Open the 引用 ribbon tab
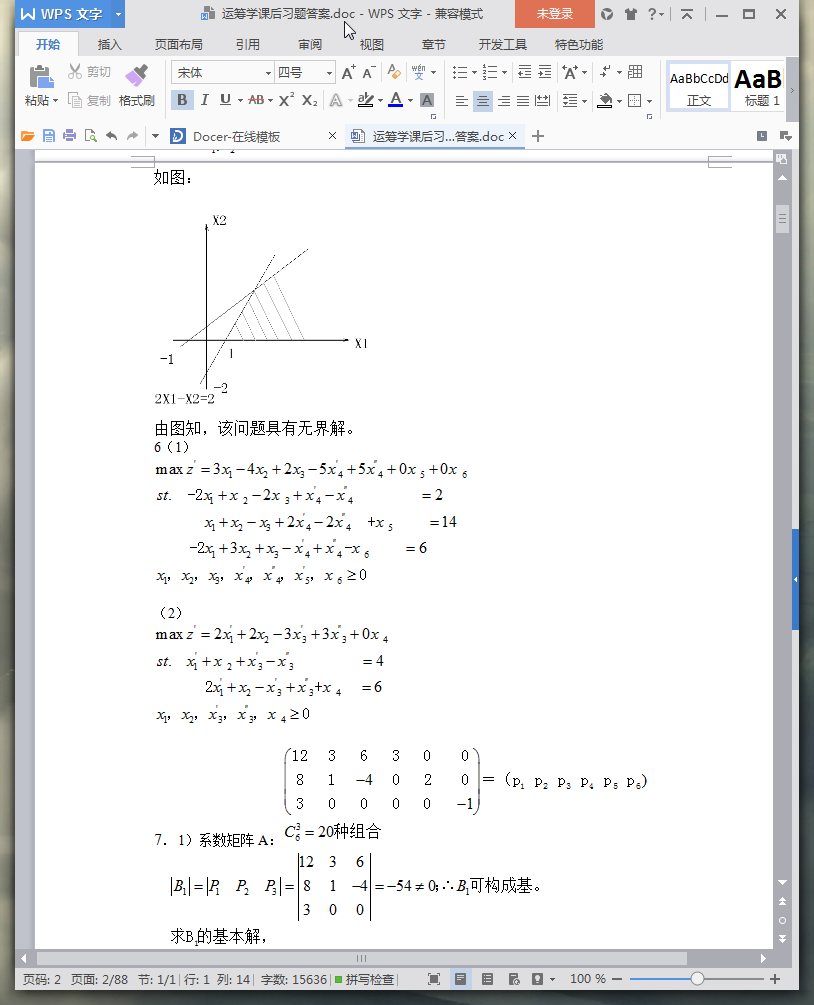 [247, 44]
